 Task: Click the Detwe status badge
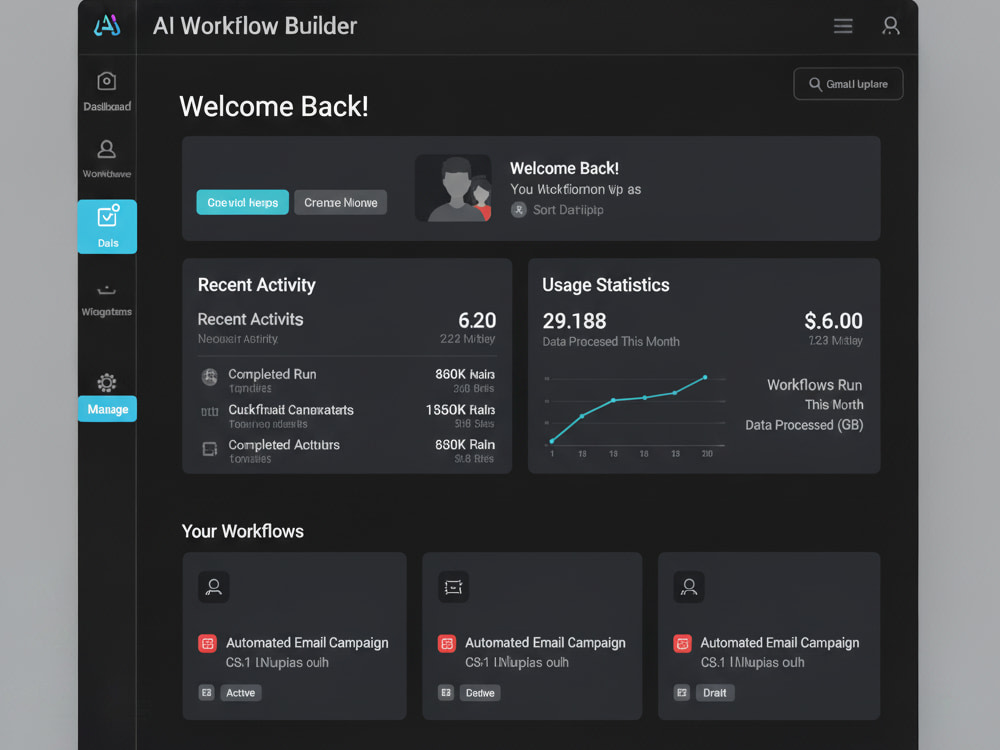pyautogui.click(x=480, y=693)
